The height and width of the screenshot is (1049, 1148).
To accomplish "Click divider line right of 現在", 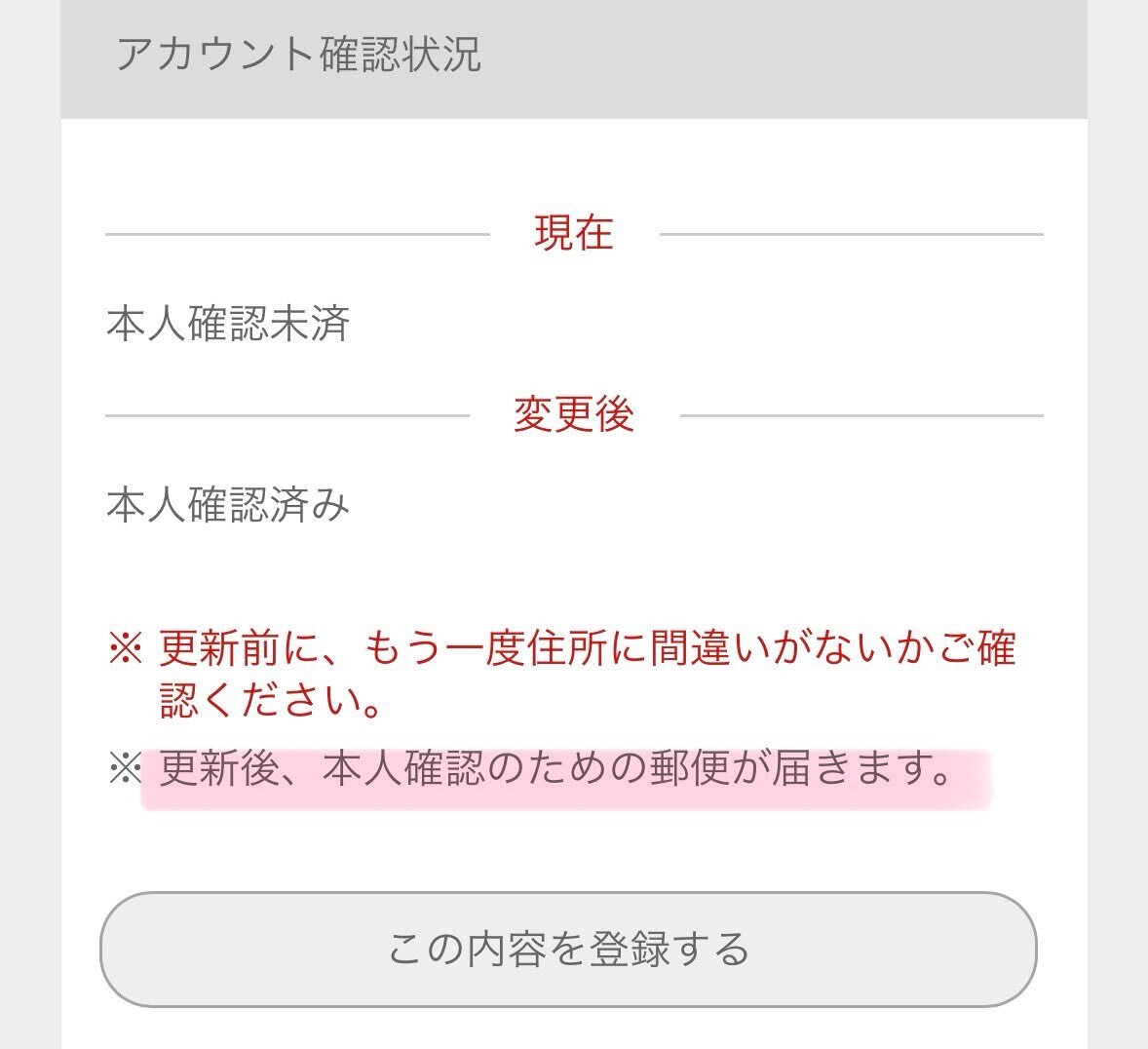I will 852,234.
